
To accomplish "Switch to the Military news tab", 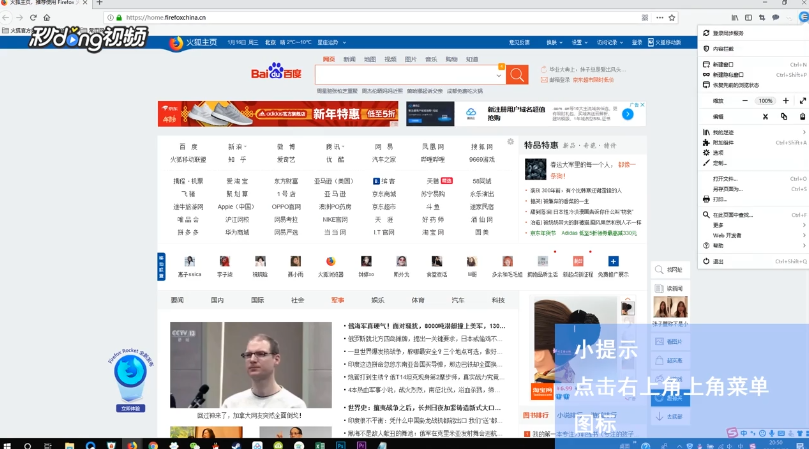I will (337, 300).
